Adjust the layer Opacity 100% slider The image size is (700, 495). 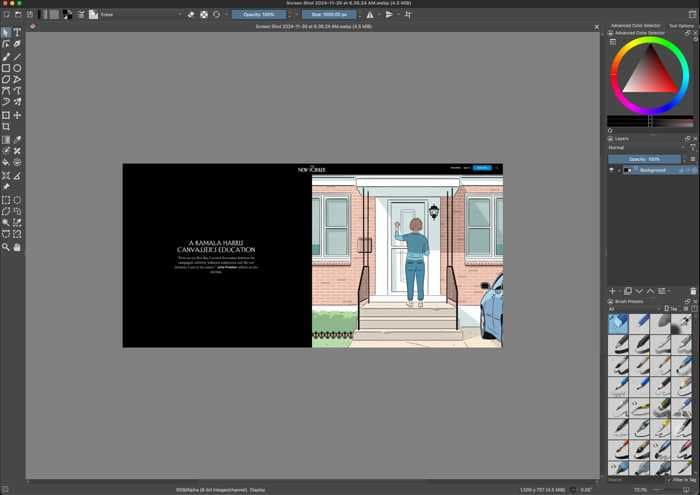coord(645,159)
